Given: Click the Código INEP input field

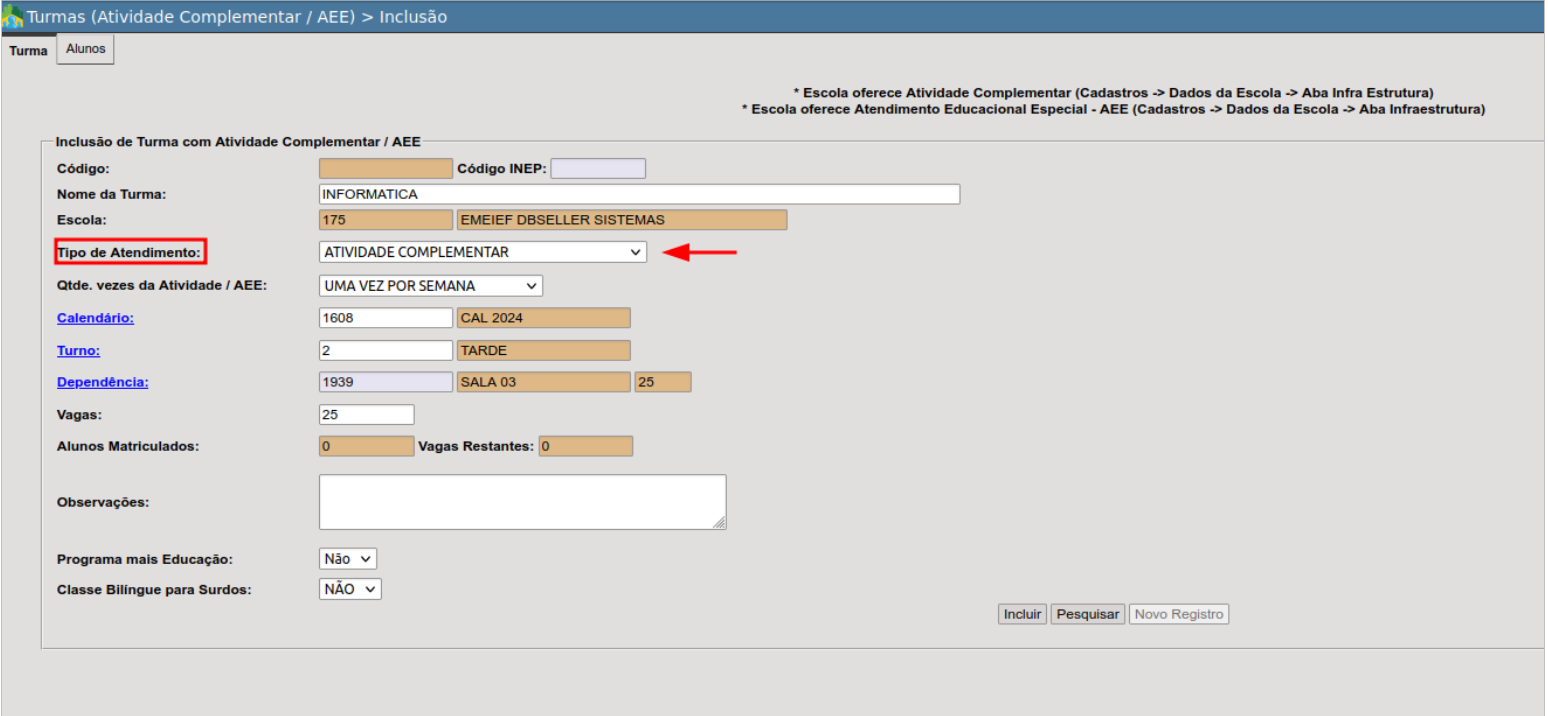Looking at the screenshot, I should tap(598, 168).
